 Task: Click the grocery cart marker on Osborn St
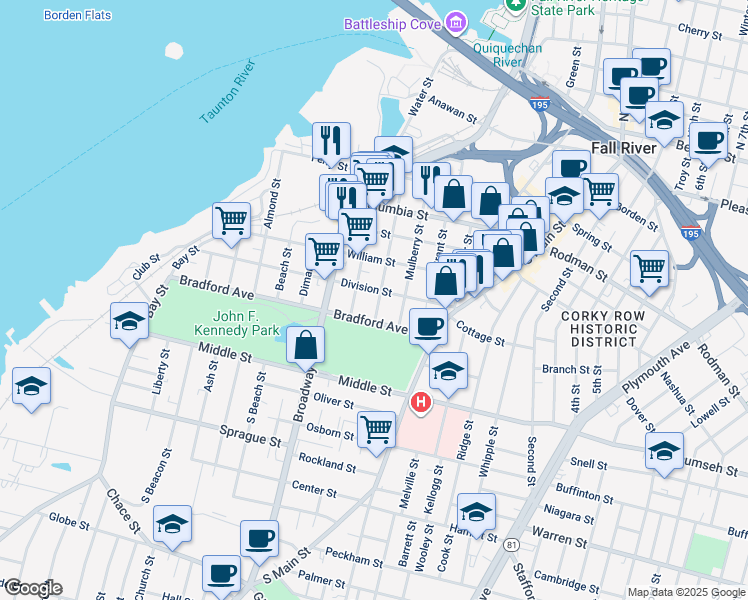coord(376,430)
